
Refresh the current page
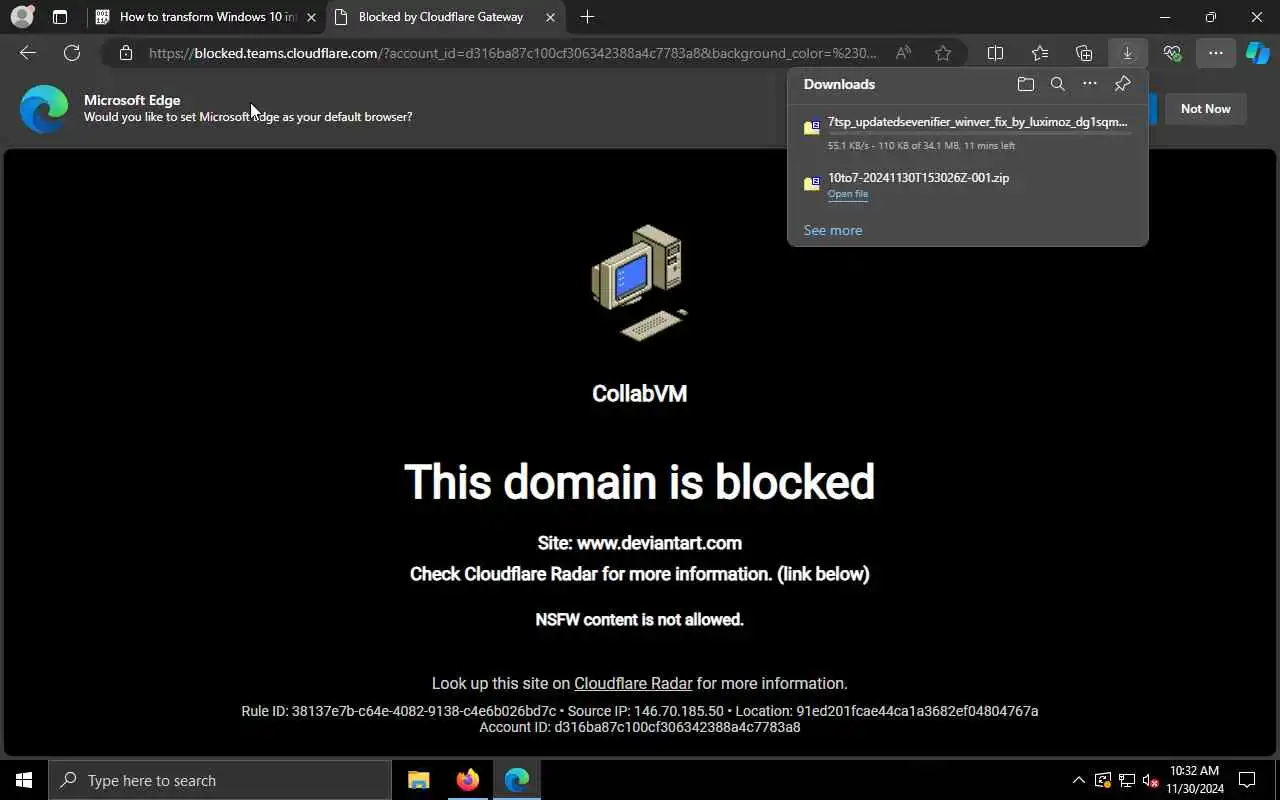click(x=72, y=53)
